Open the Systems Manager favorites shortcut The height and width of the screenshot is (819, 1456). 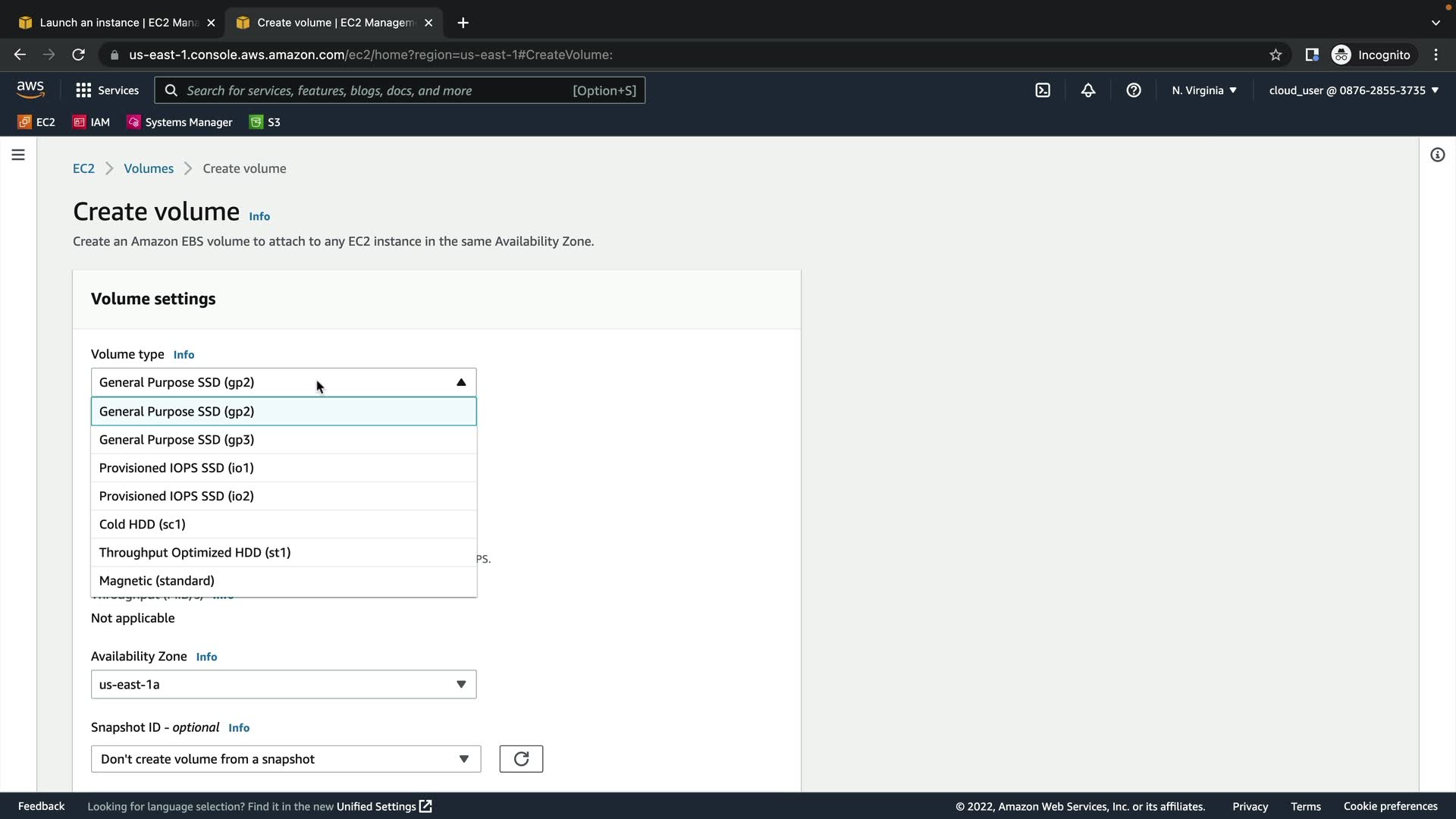pos(180,122)
